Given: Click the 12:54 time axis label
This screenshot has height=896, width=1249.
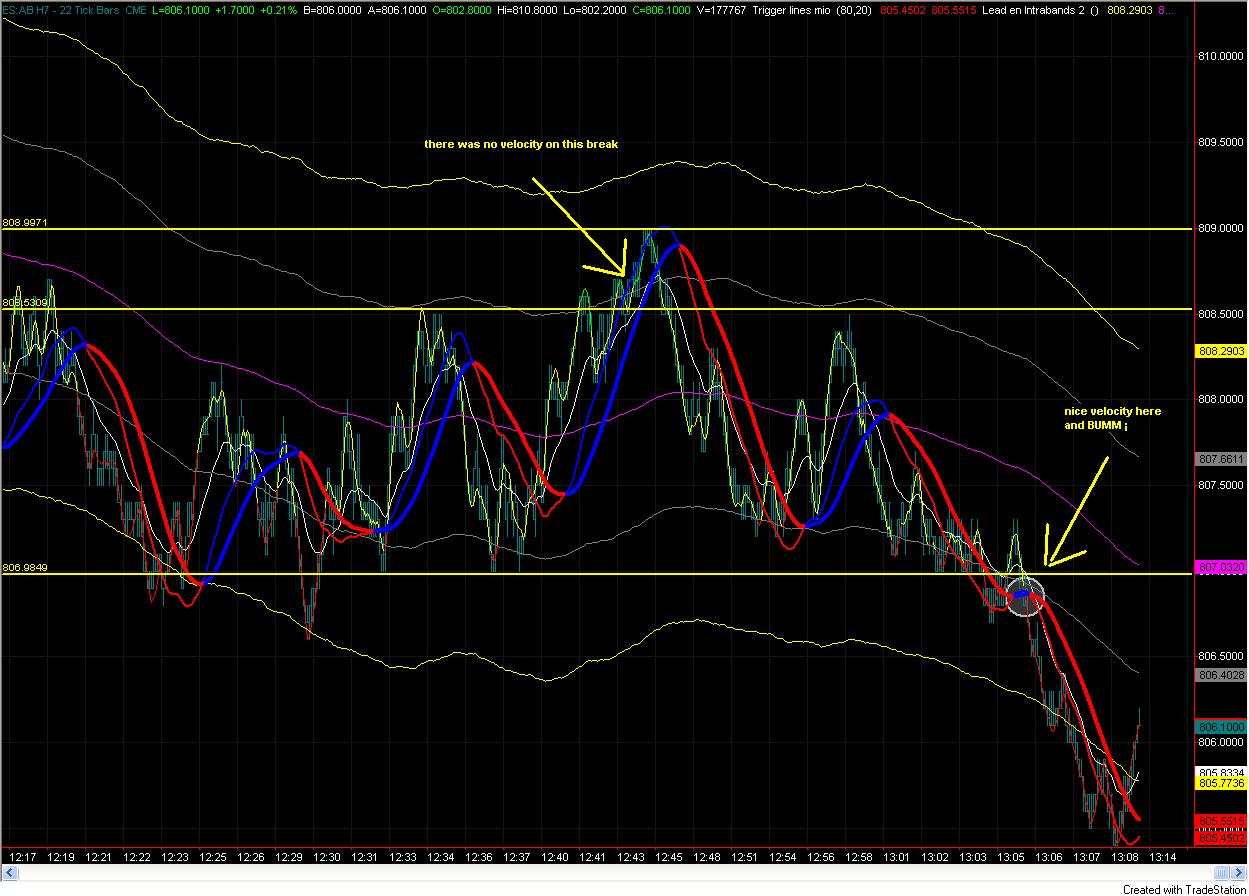Looking at the screenshot, I should [x=783, y=857].
